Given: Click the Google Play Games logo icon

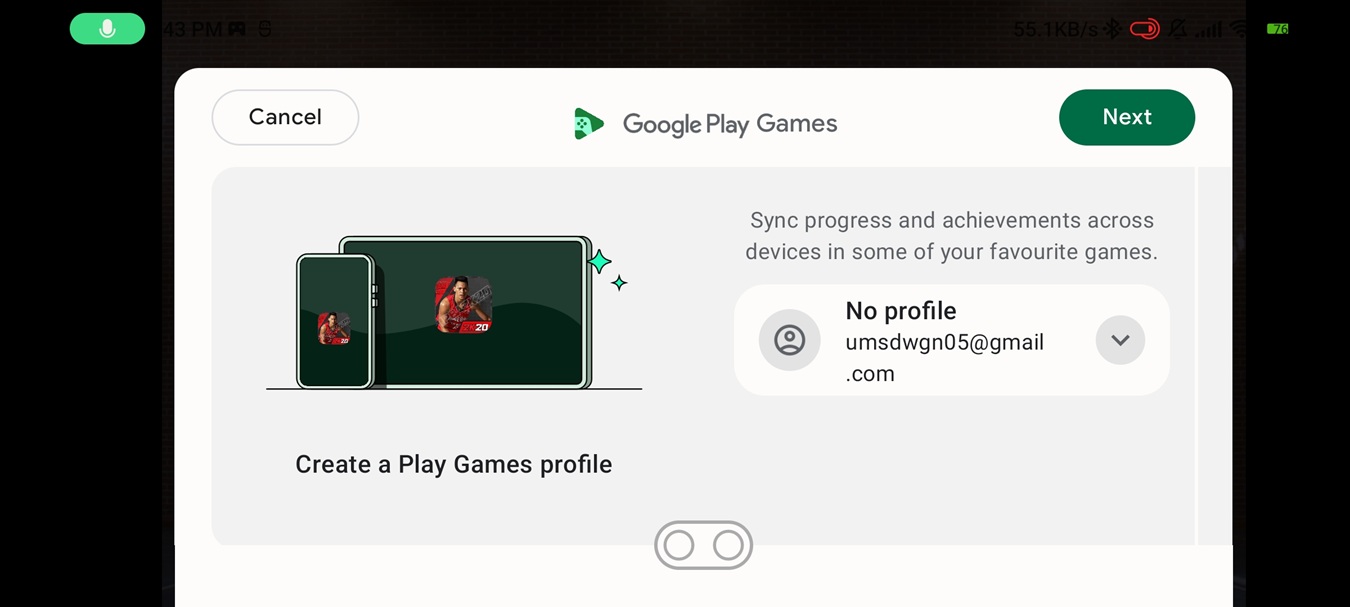Looking at the screenshot, I should [x=588, y=124].
